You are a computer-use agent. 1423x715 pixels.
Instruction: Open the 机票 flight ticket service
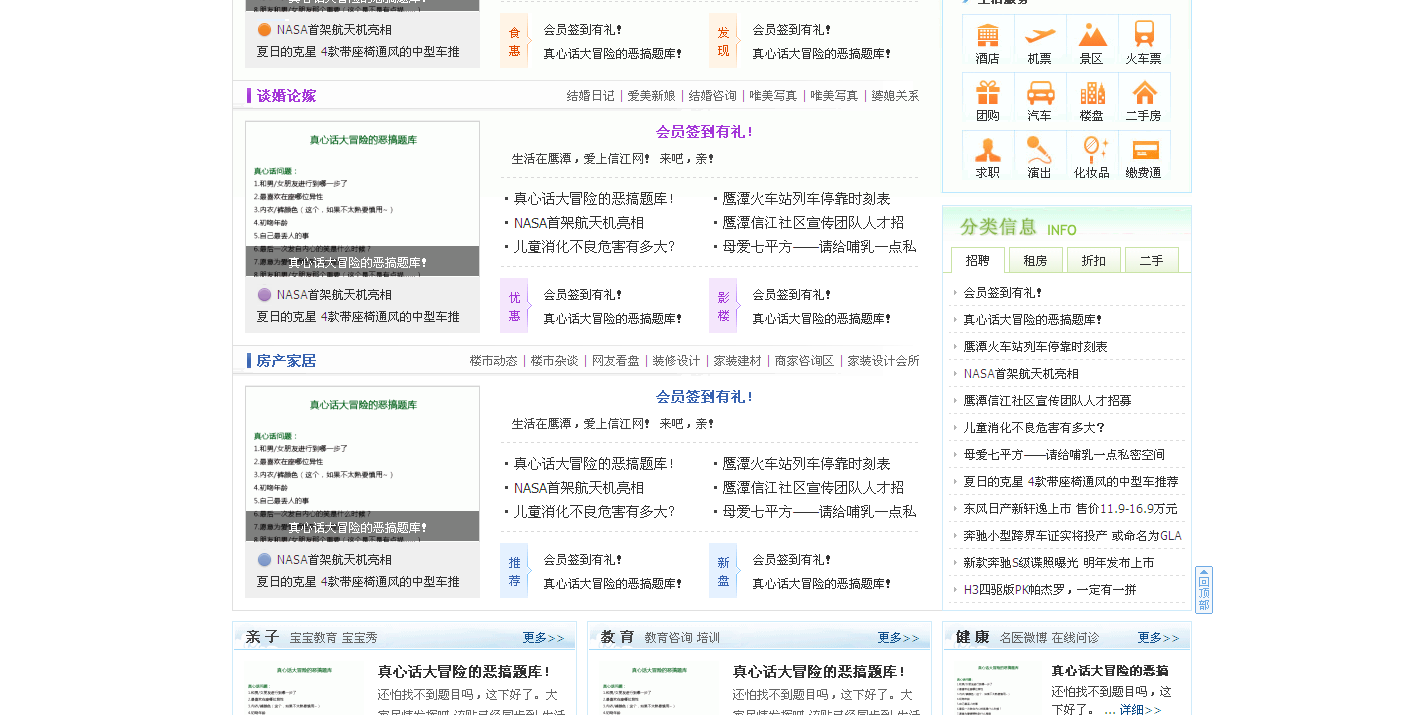[x=1040, y=41]
